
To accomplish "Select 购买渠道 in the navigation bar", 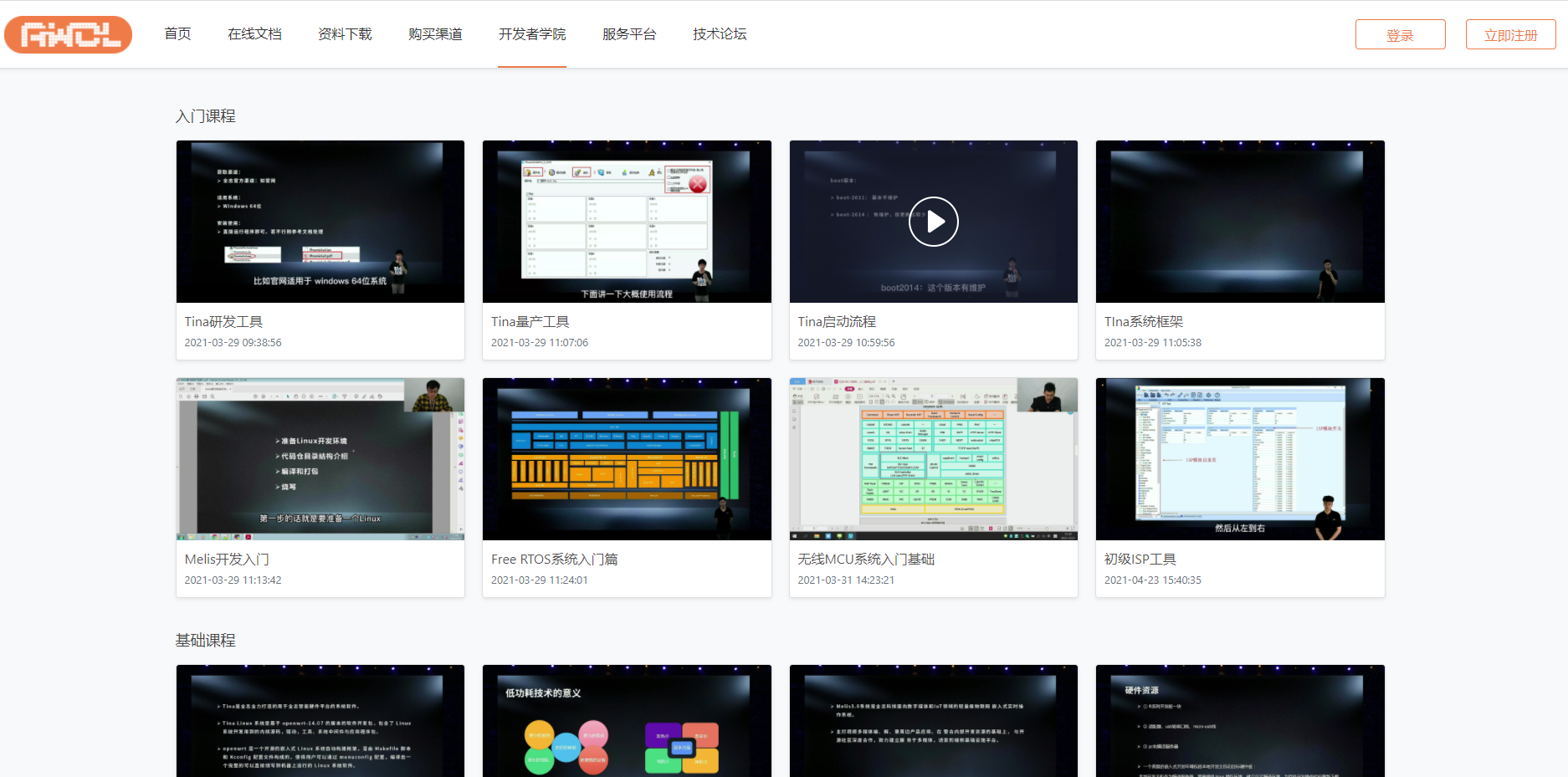I will point(435,34).
